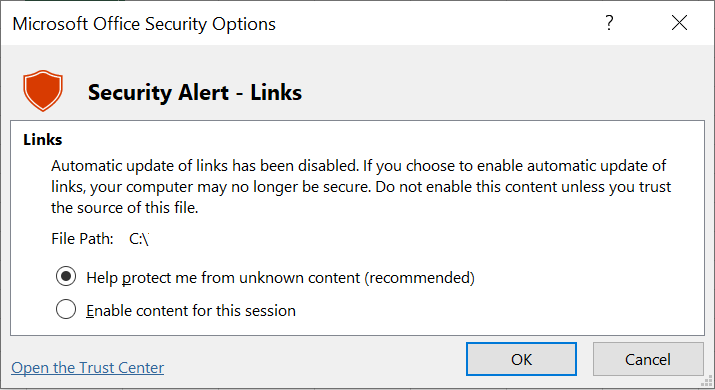715x390 pixels.
Task: Click the 'Do not enable this content' sentence
Action: (523, 187)
